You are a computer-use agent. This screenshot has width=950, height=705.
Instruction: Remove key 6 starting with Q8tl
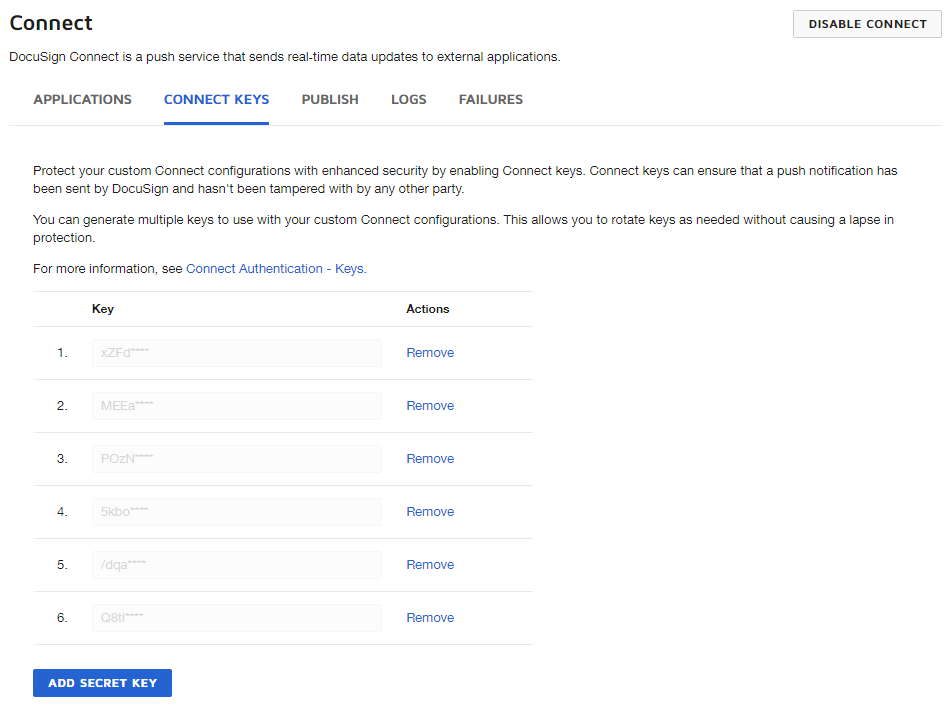(430, 617)
